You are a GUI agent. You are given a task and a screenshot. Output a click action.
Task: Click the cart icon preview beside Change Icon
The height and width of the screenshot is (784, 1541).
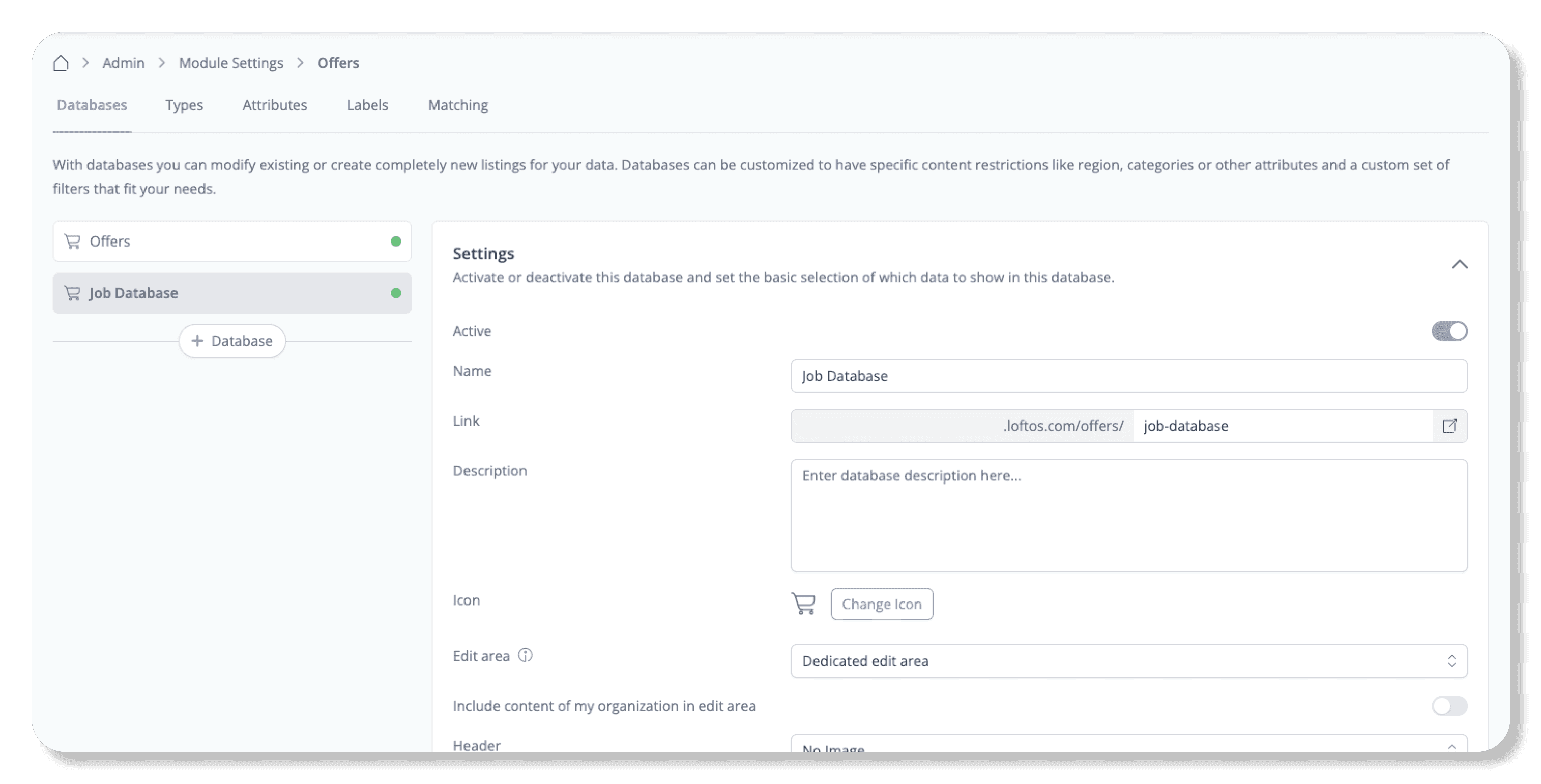click(803, 604)
